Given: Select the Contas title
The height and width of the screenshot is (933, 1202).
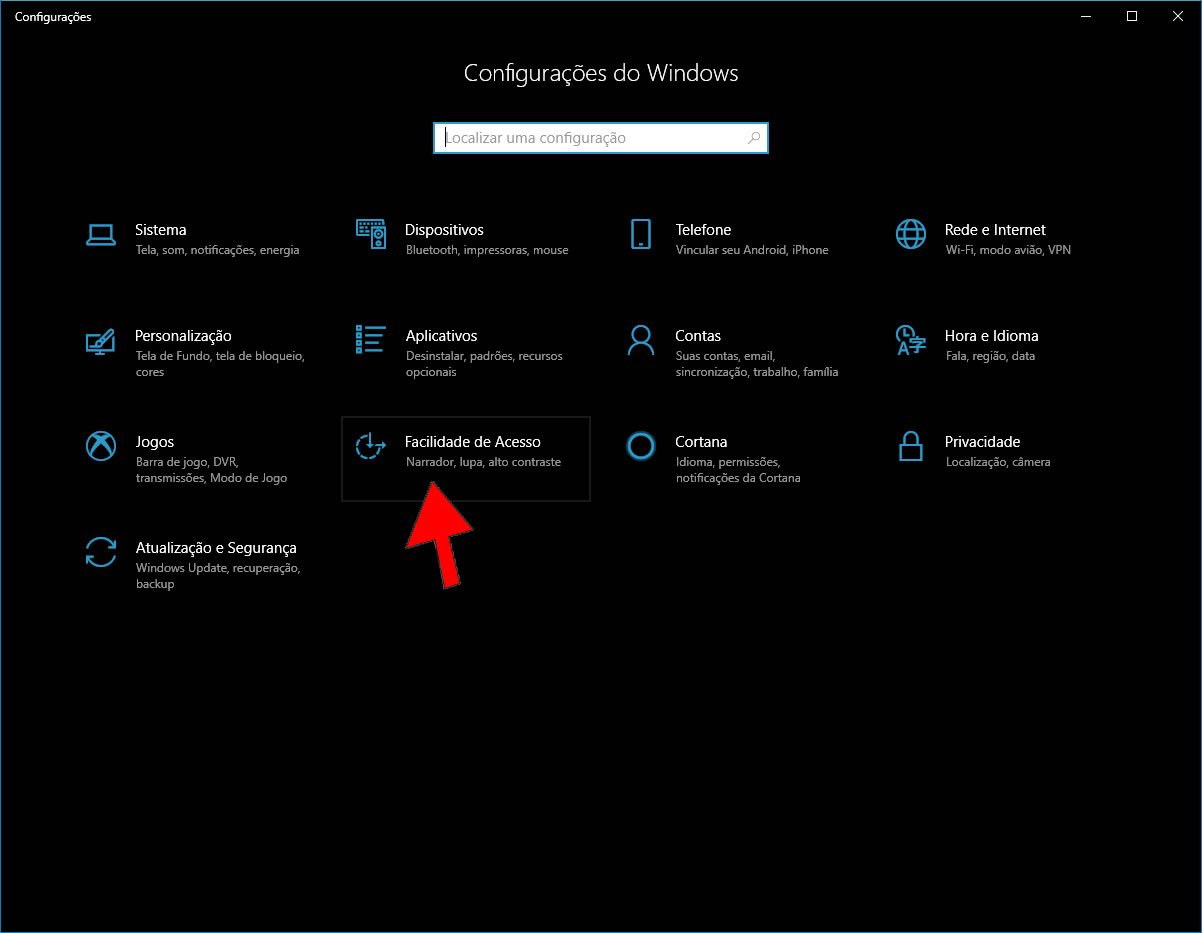Looking at the screenshot, I should [x=698, y=336].
